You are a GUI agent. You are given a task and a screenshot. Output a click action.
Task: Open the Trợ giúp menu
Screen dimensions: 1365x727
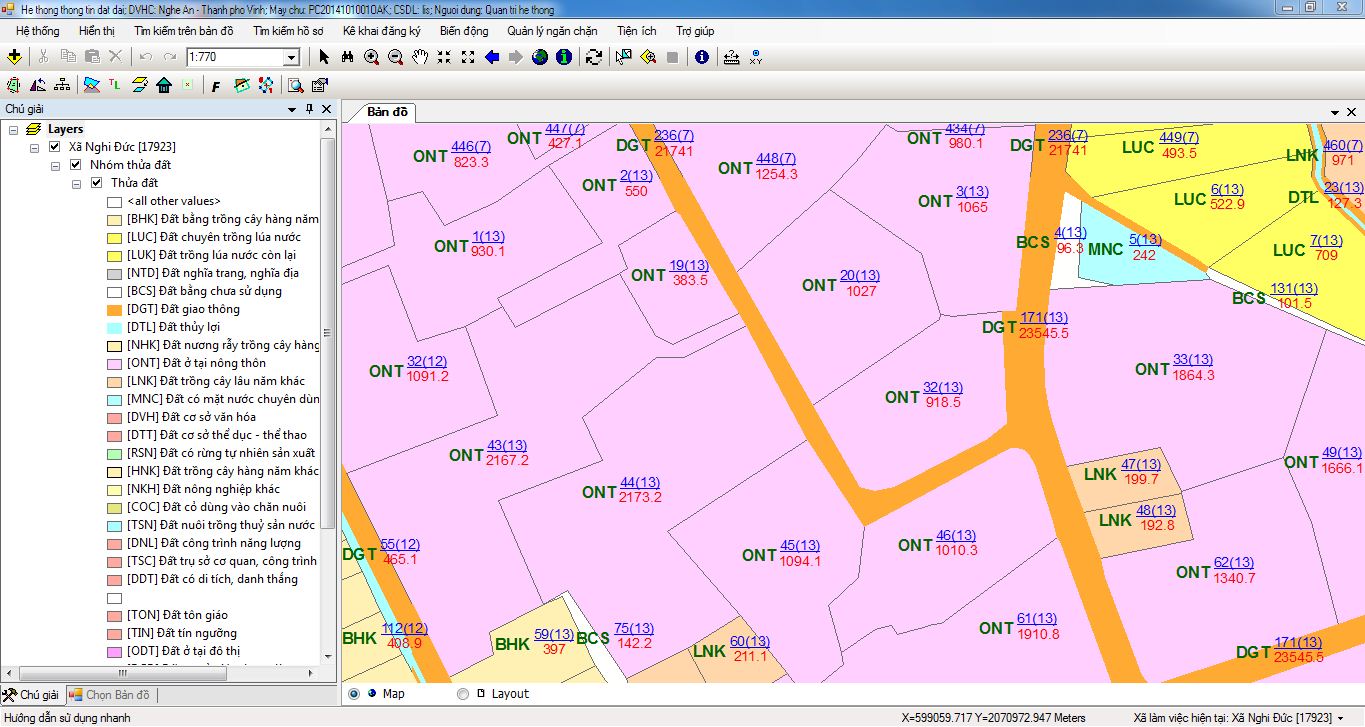coord(695,31)
